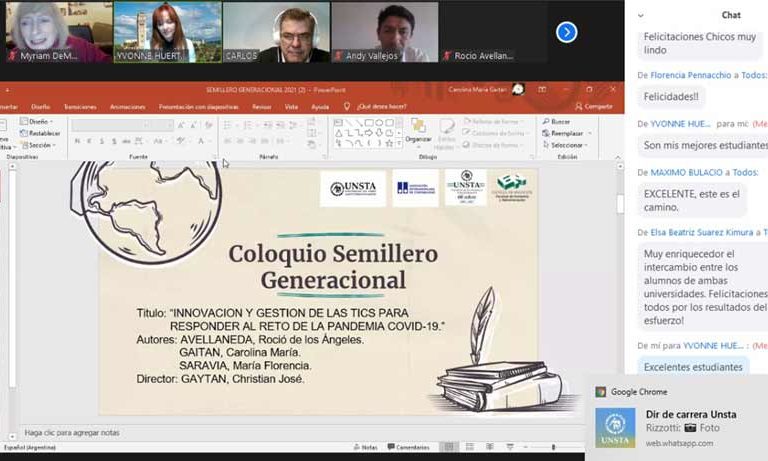Switch to slide sorter view

click(470, 447)
